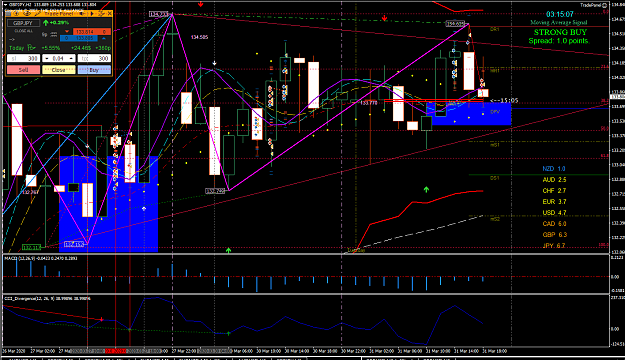Screen dimensions: 625x360
Task: Click the sl 300 input field
Action: (x=24, y=58)
